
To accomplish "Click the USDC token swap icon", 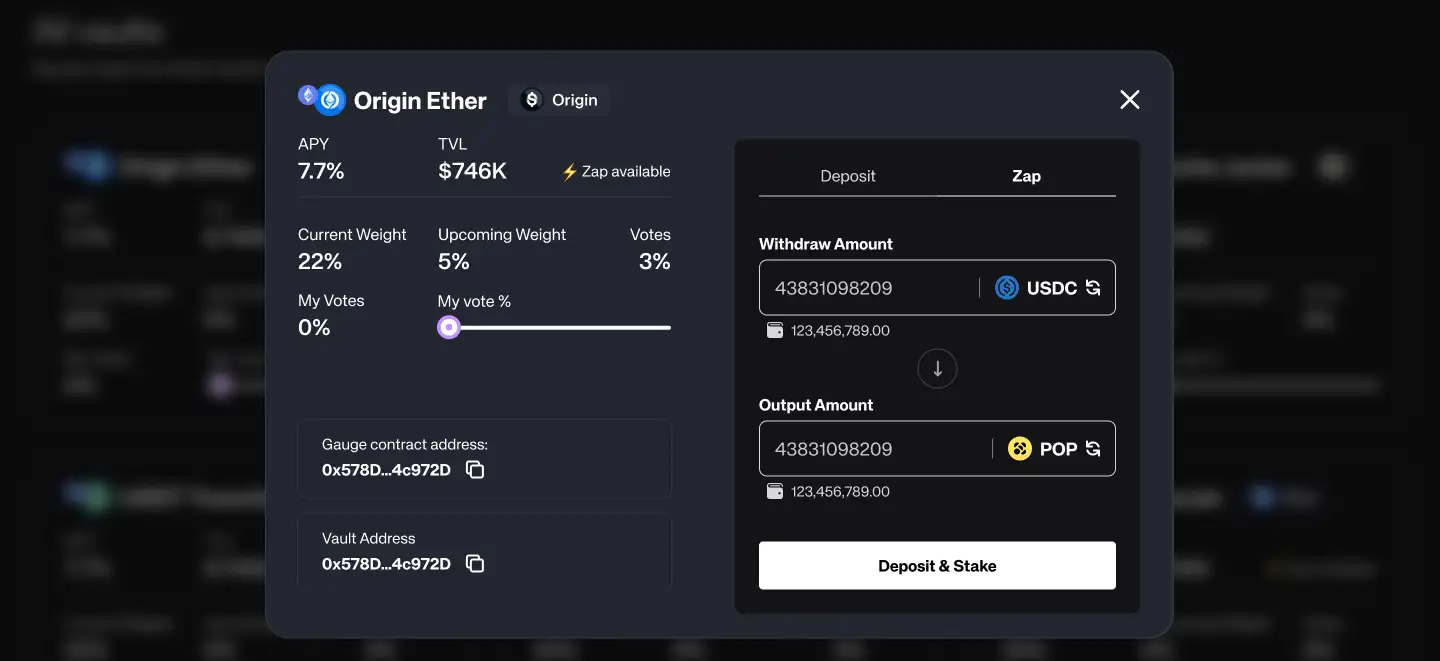I will [1093, 288].
